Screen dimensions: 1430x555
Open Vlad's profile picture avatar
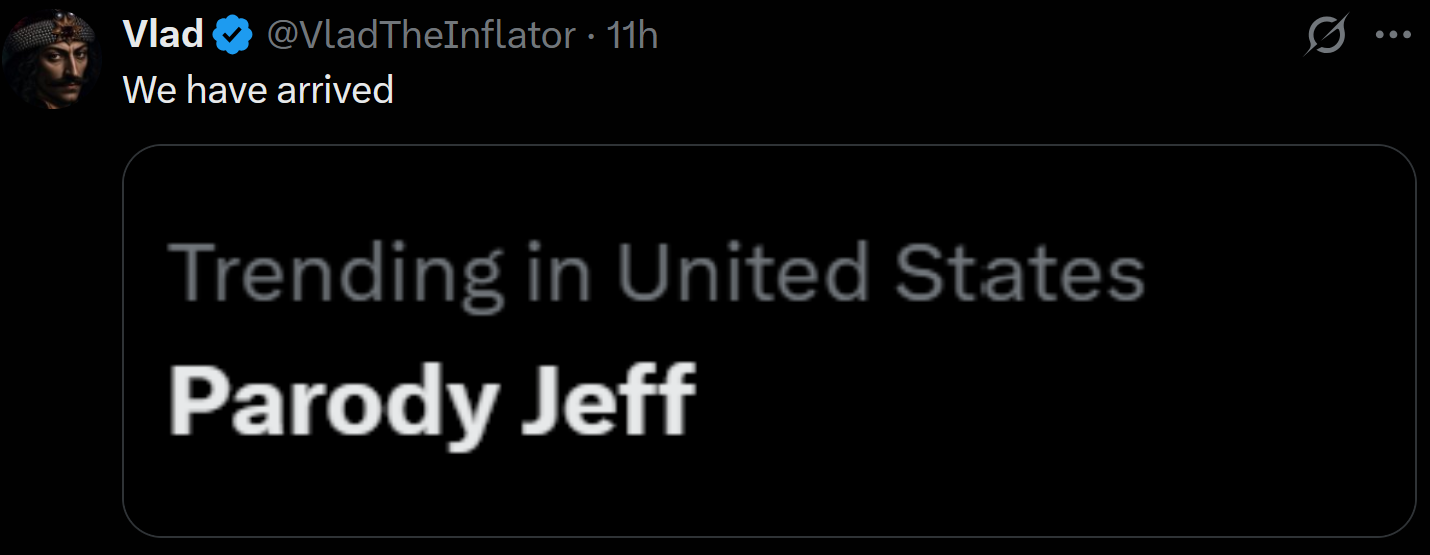(x=50, y=60)
